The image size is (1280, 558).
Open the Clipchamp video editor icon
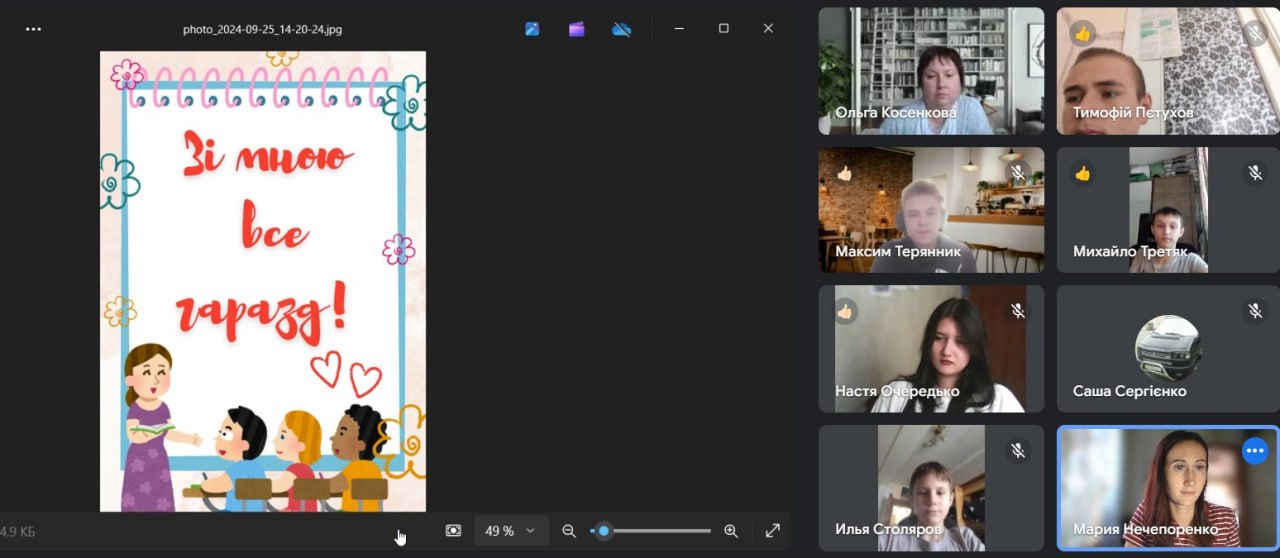pos(576,29)
